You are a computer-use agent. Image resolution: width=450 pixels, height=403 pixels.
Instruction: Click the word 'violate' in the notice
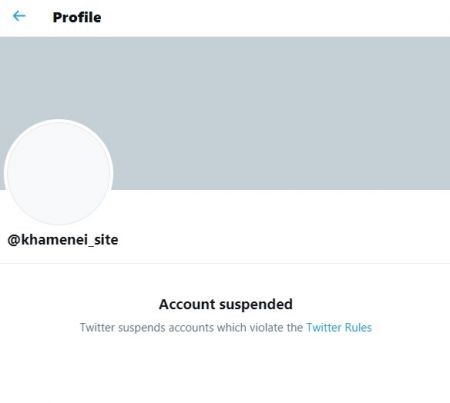coord(267,327)
